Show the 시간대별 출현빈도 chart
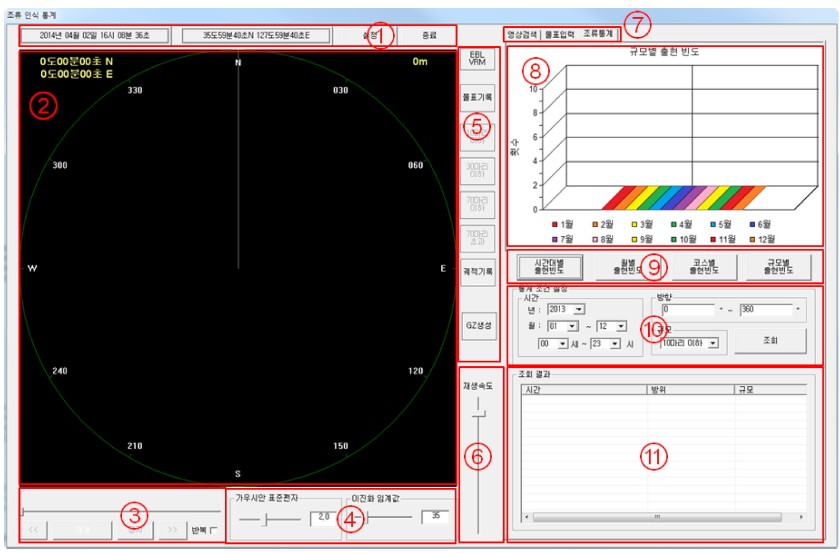The width and height of the screenshot is (840, 554). (x=550, y=267)
